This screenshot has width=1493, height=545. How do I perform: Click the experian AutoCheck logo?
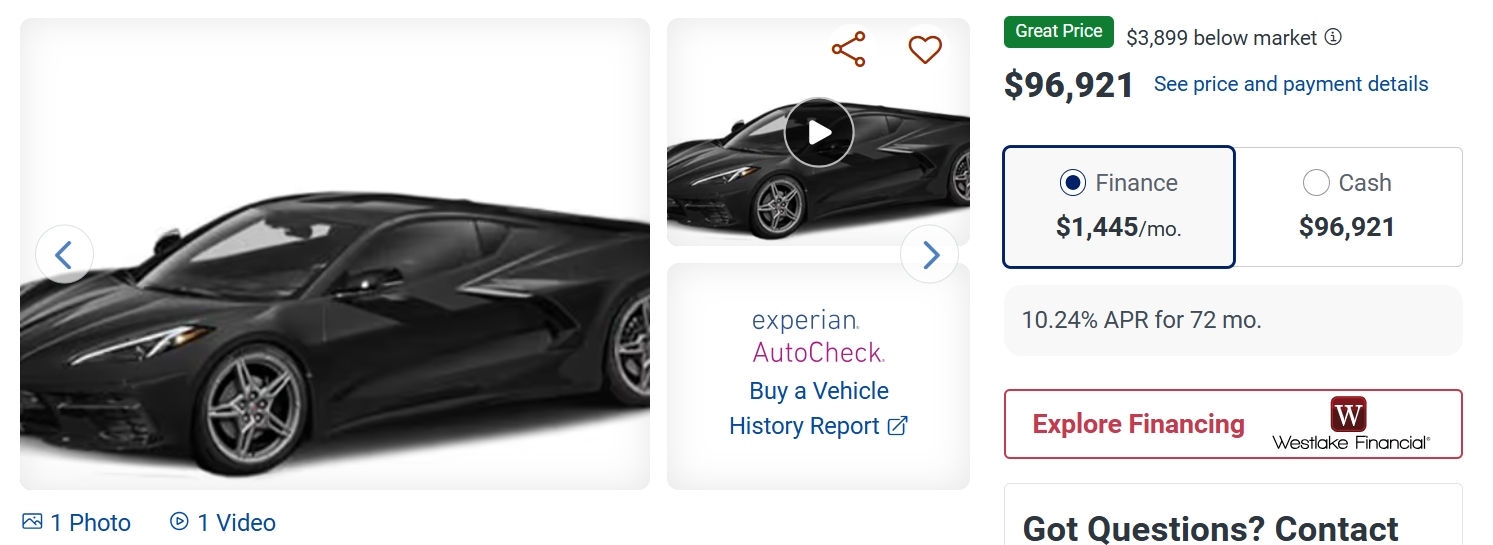tap(818, 336)
